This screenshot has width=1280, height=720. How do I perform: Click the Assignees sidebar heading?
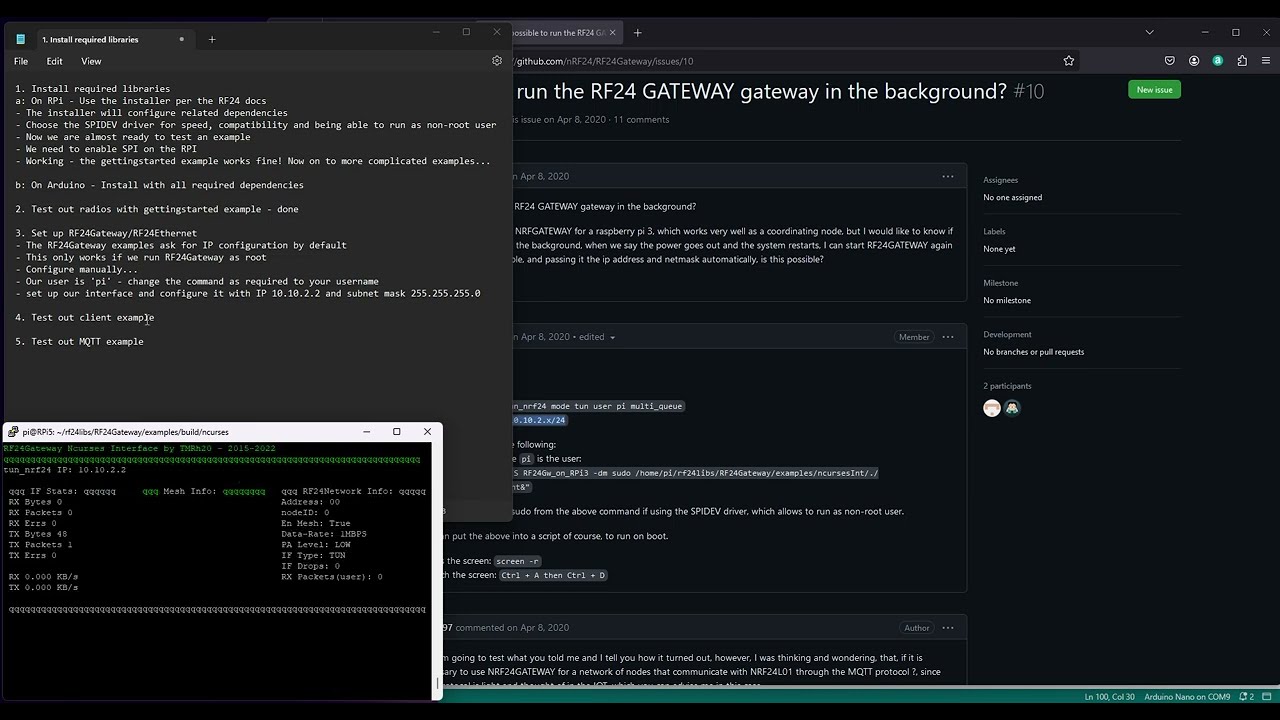[1000, 180]
